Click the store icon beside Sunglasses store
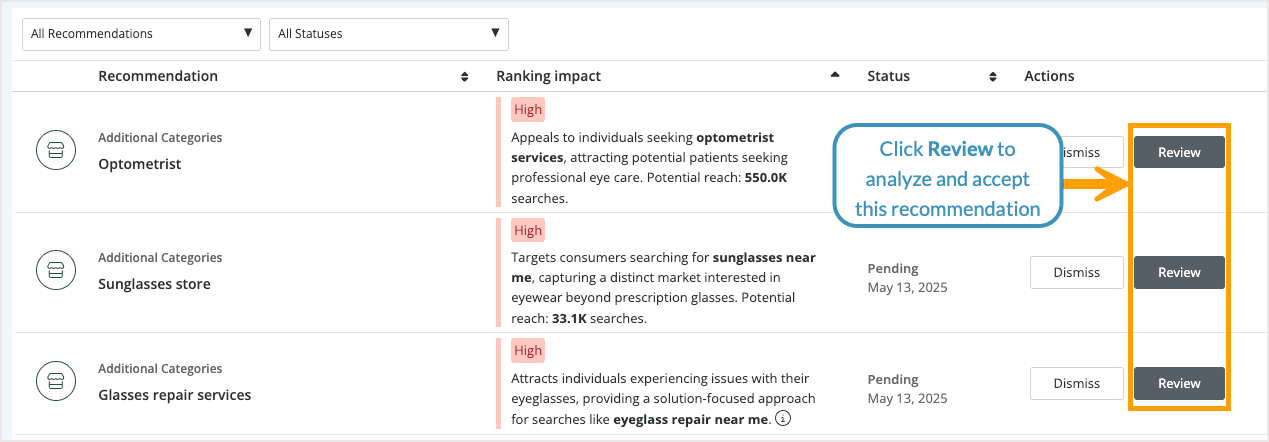The width and height of the screenshot is (1269, 442). 56,272
